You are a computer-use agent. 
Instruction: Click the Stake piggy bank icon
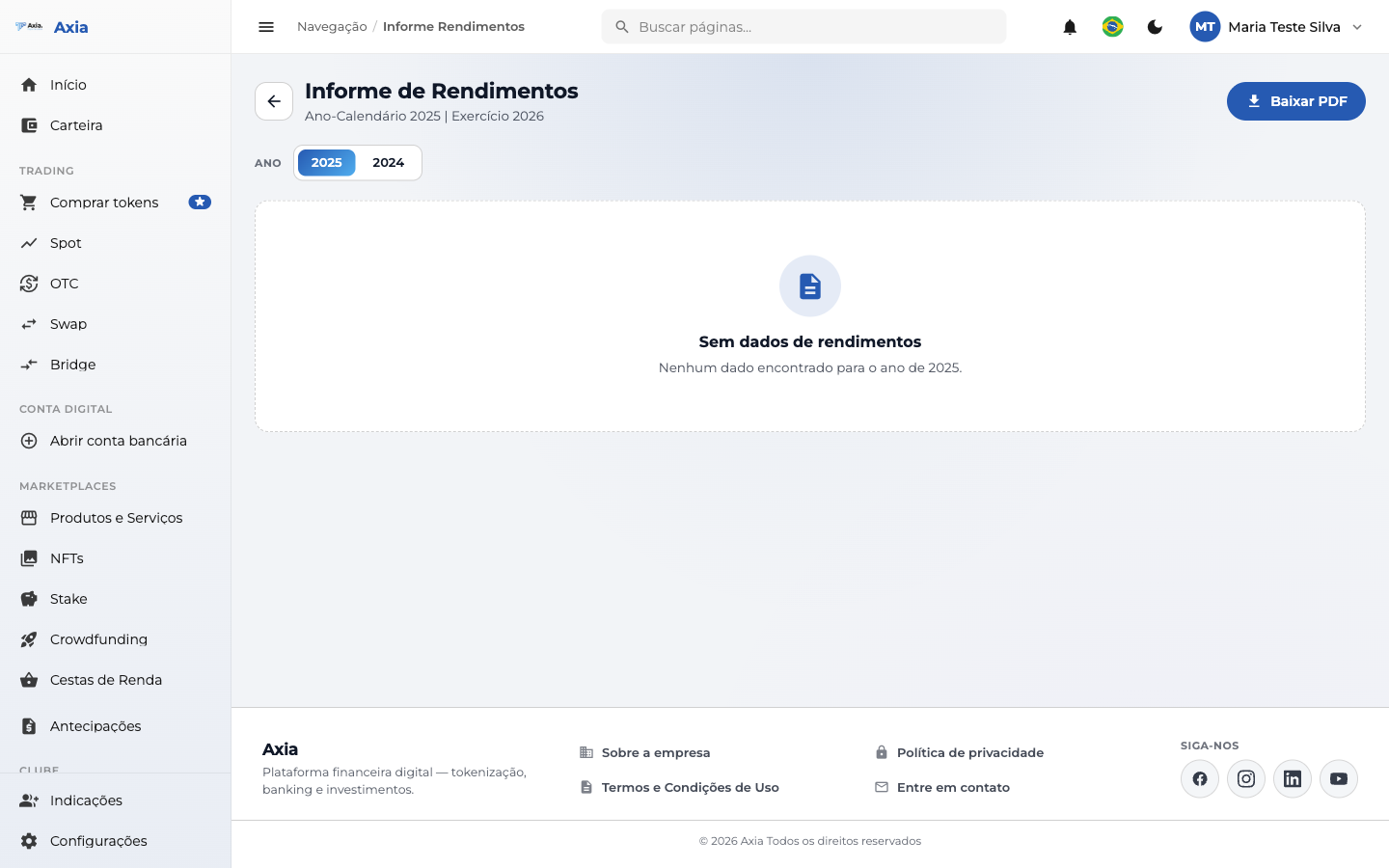pos(29,599)
